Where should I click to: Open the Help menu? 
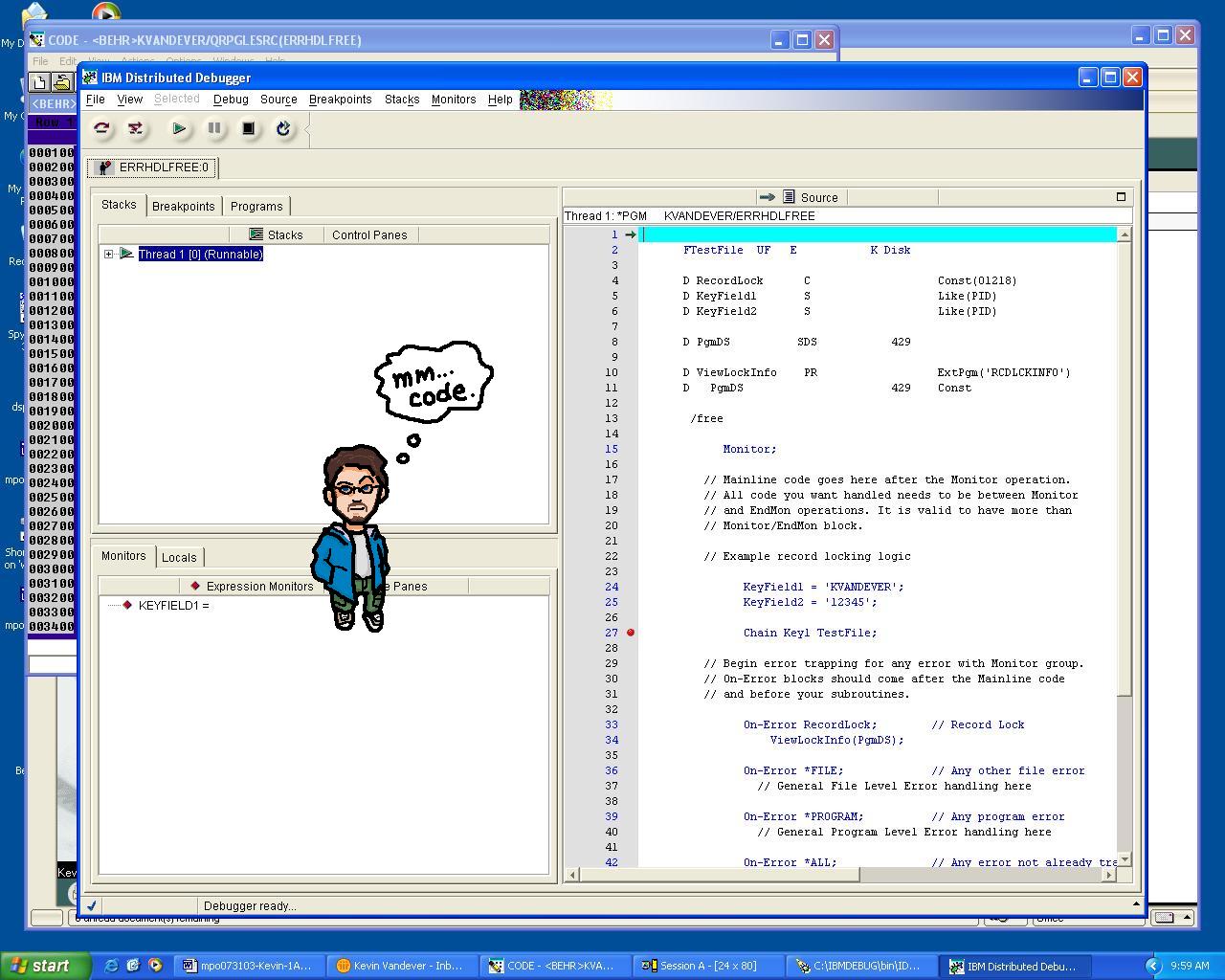tap(500, 99)
